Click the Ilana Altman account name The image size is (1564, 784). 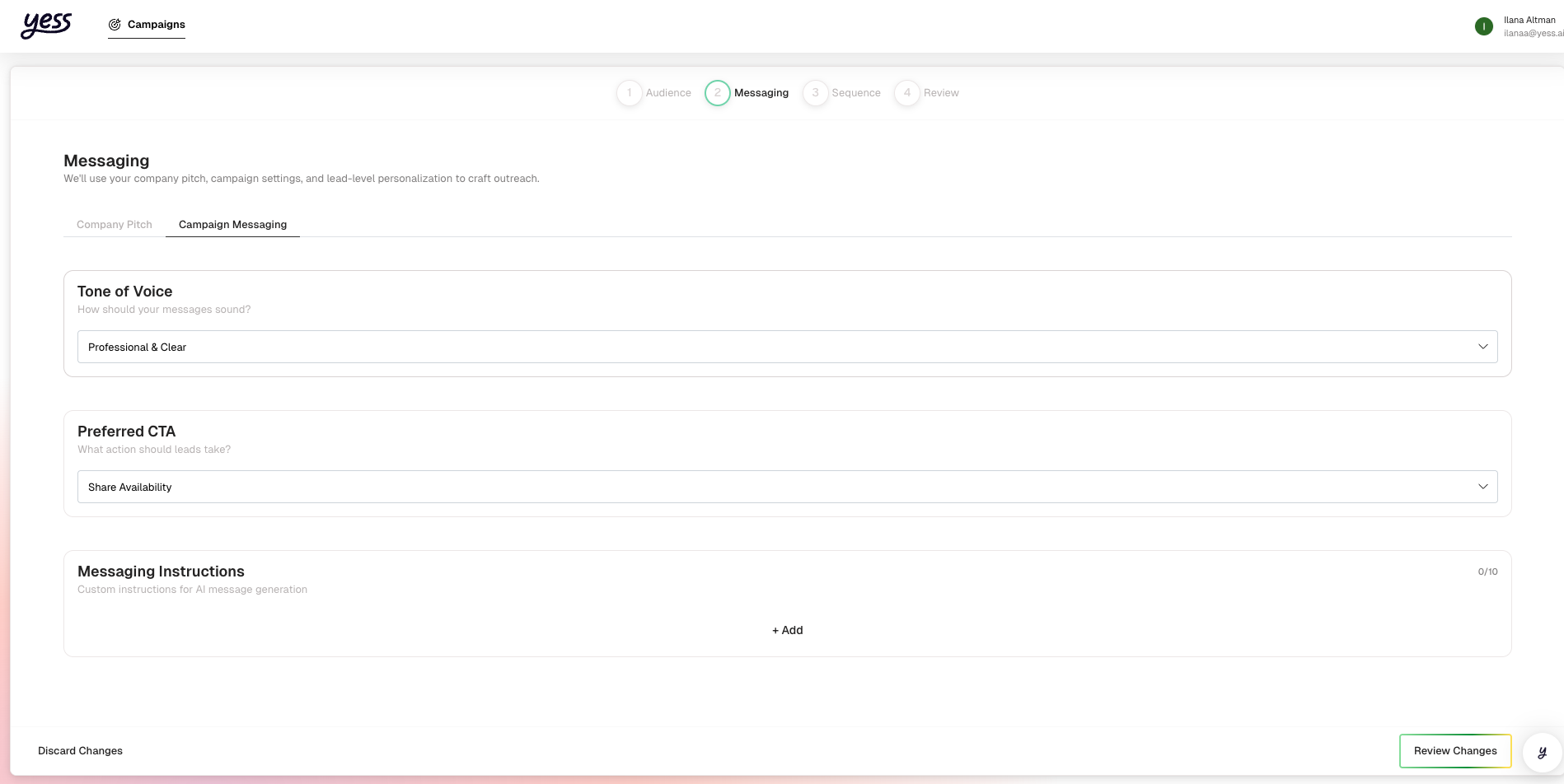pyautogui.click(x=1529, y=20)
